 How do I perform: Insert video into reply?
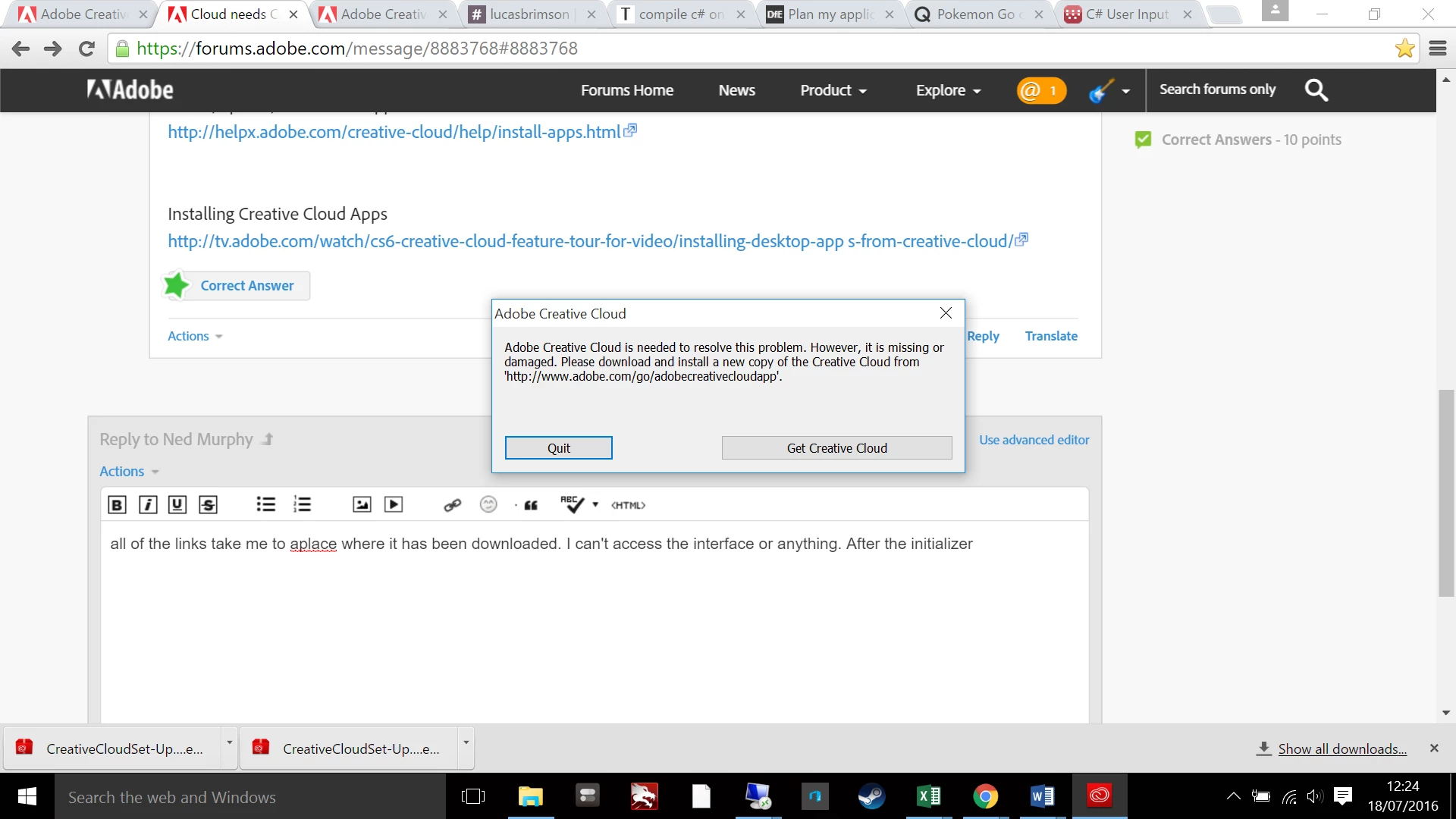(x=394, y=505)
